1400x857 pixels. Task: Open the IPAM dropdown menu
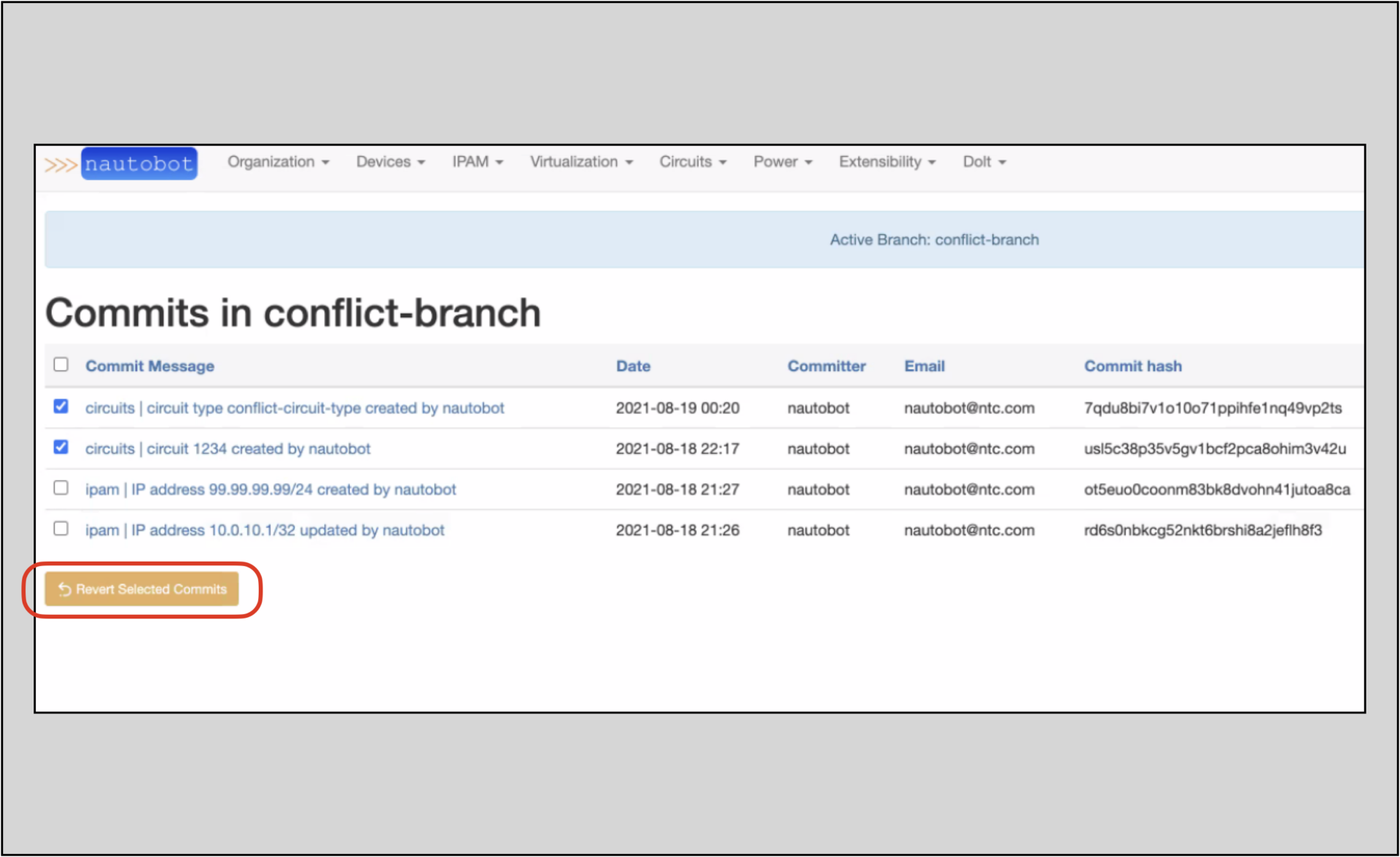pyautogui.click(x=477, y=162)
